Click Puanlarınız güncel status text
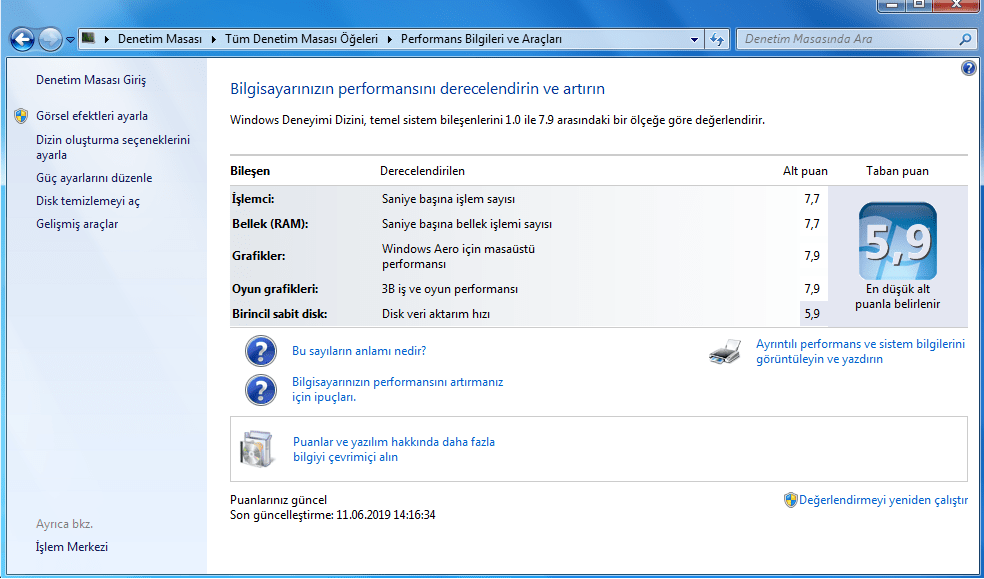 tap(279, 500)
